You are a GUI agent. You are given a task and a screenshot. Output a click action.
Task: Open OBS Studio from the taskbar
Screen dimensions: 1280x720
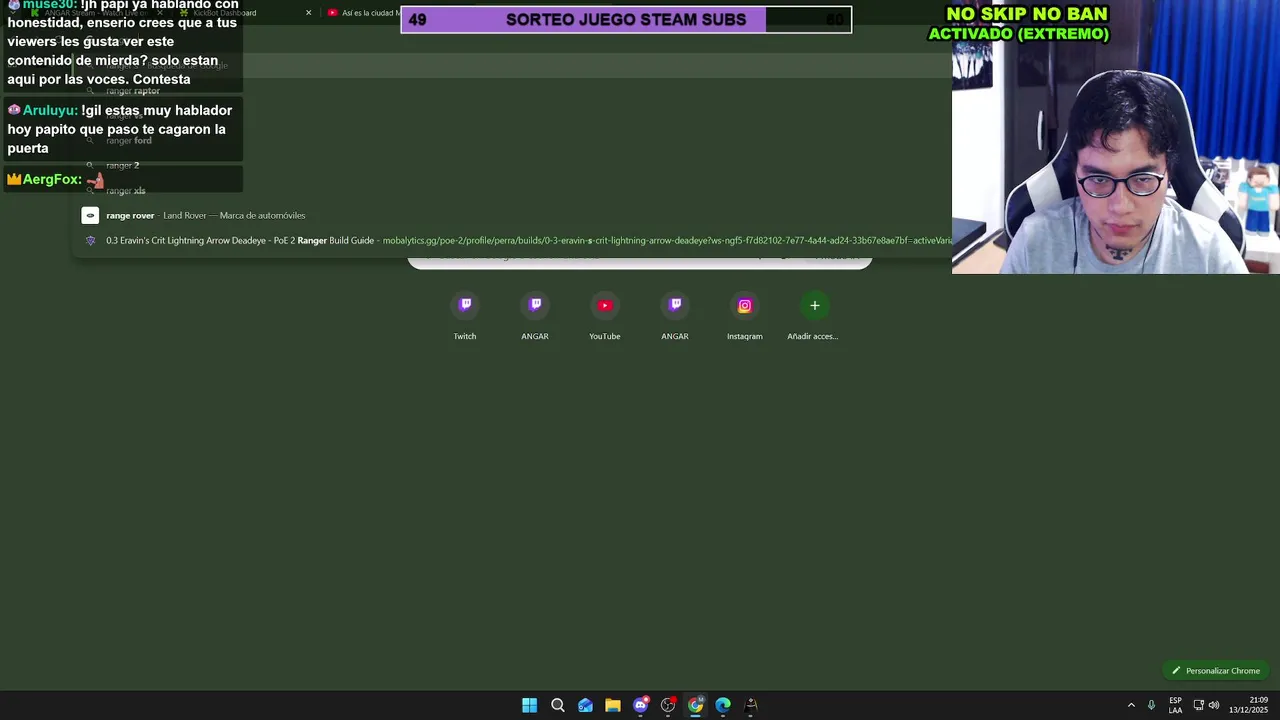[x=668, y=705]
